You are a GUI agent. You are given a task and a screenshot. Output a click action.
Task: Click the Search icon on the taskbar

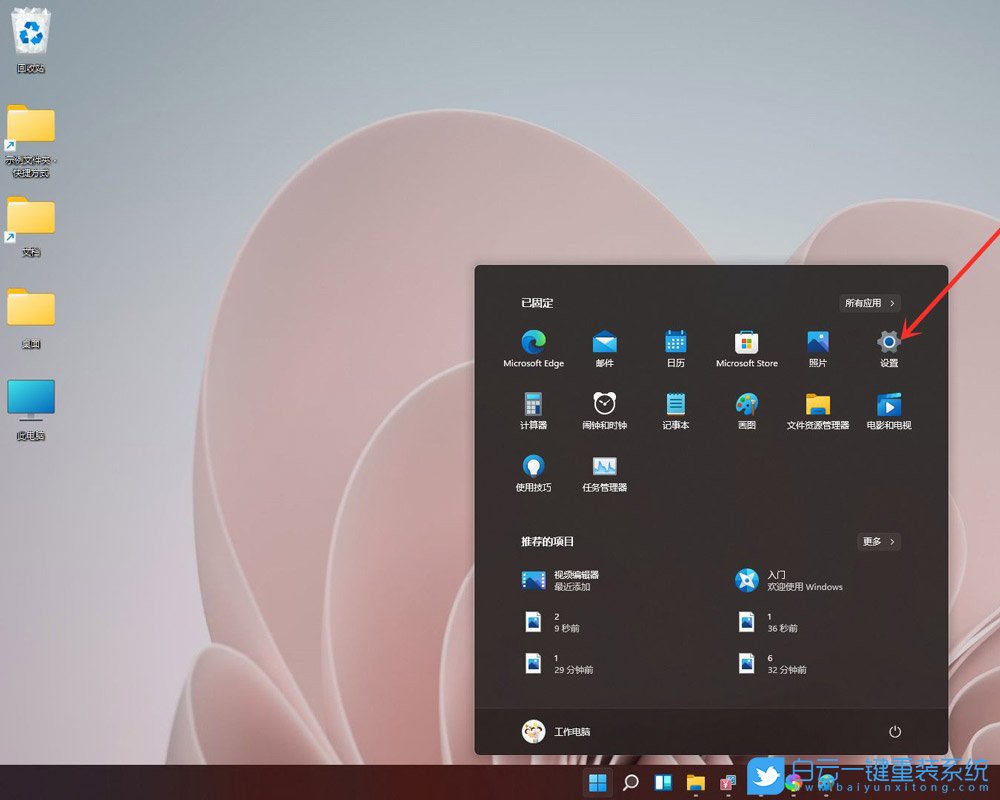click(x=629, y=782)
